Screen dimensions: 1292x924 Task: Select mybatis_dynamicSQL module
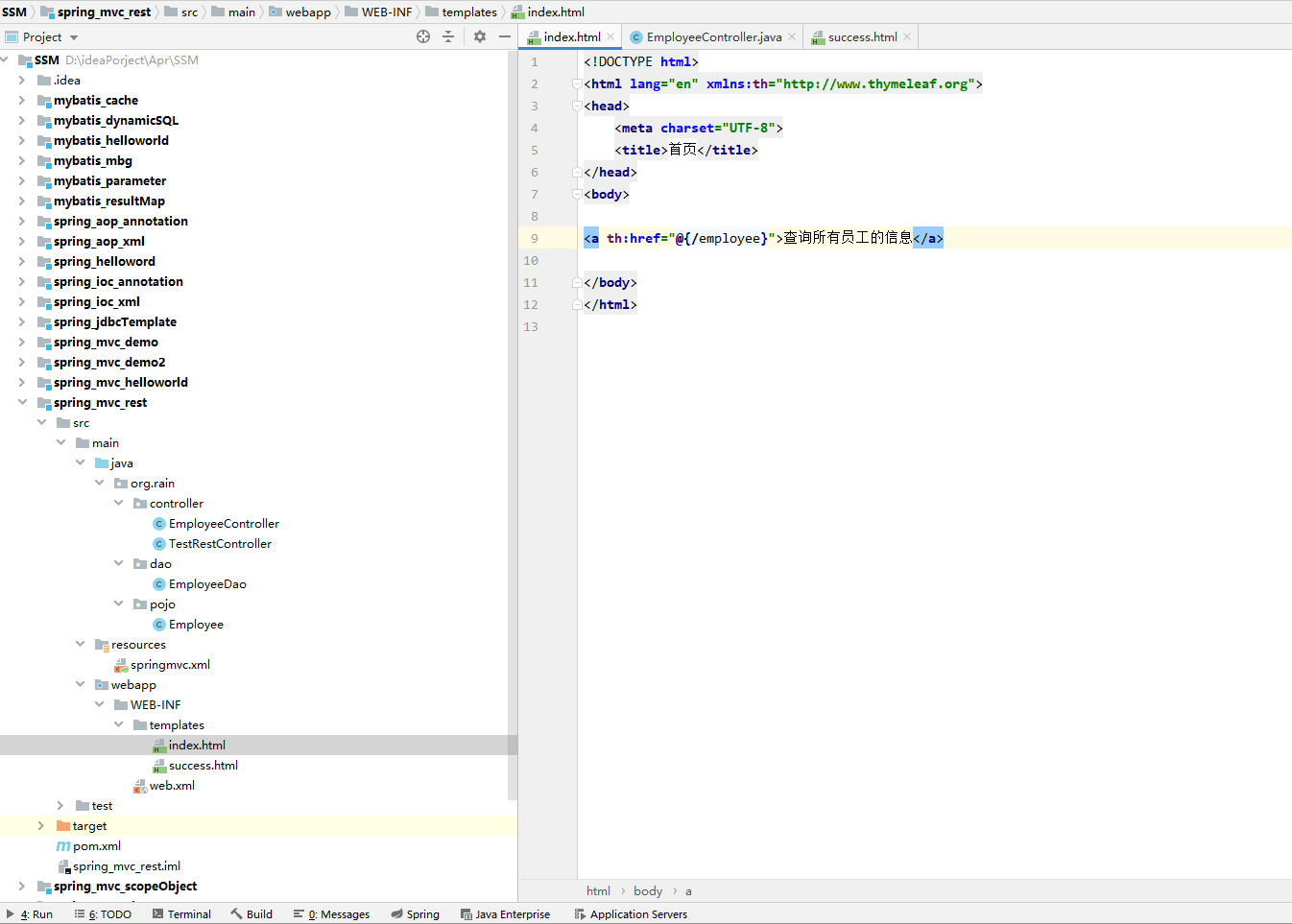pos(116,121)
